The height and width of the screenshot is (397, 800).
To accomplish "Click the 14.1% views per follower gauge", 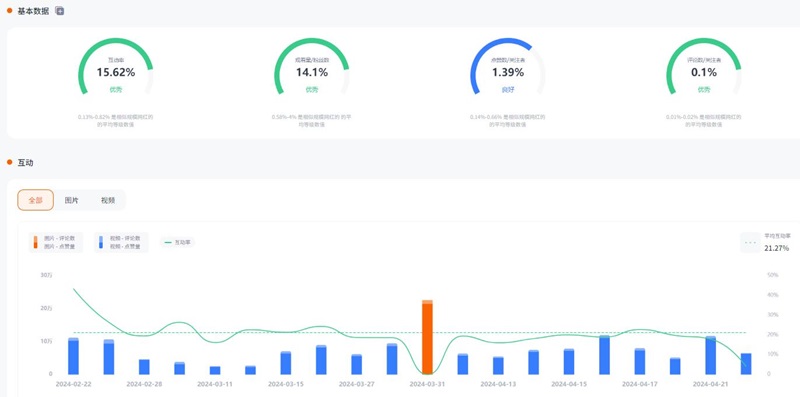I will click(312, 66).
